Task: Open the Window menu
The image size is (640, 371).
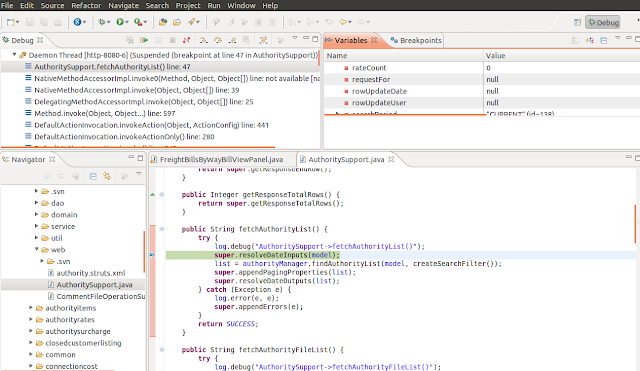Action: [241, 5]
